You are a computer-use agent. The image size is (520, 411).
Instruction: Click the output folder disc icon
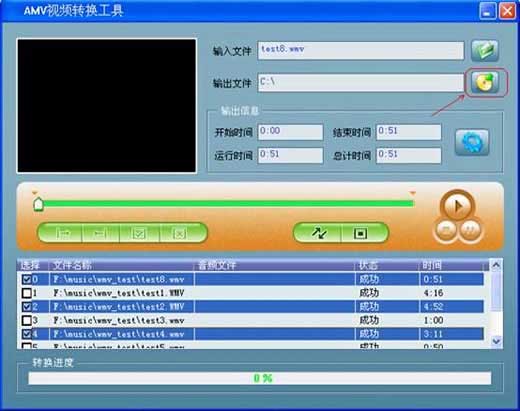pos(485,82)
